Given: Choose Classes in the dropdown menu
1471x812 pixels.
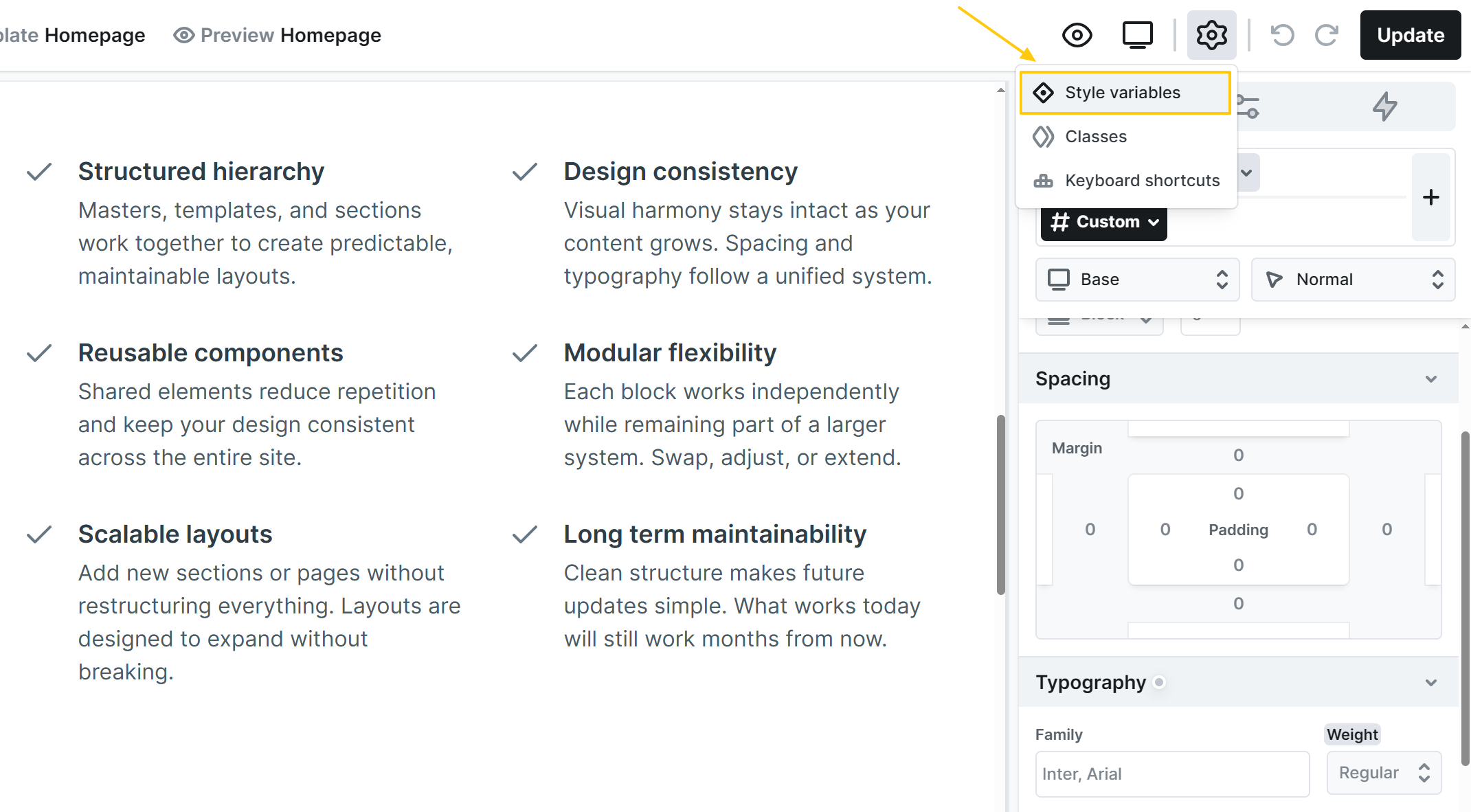Looking at the screenshot, I should pos(1096,137).
